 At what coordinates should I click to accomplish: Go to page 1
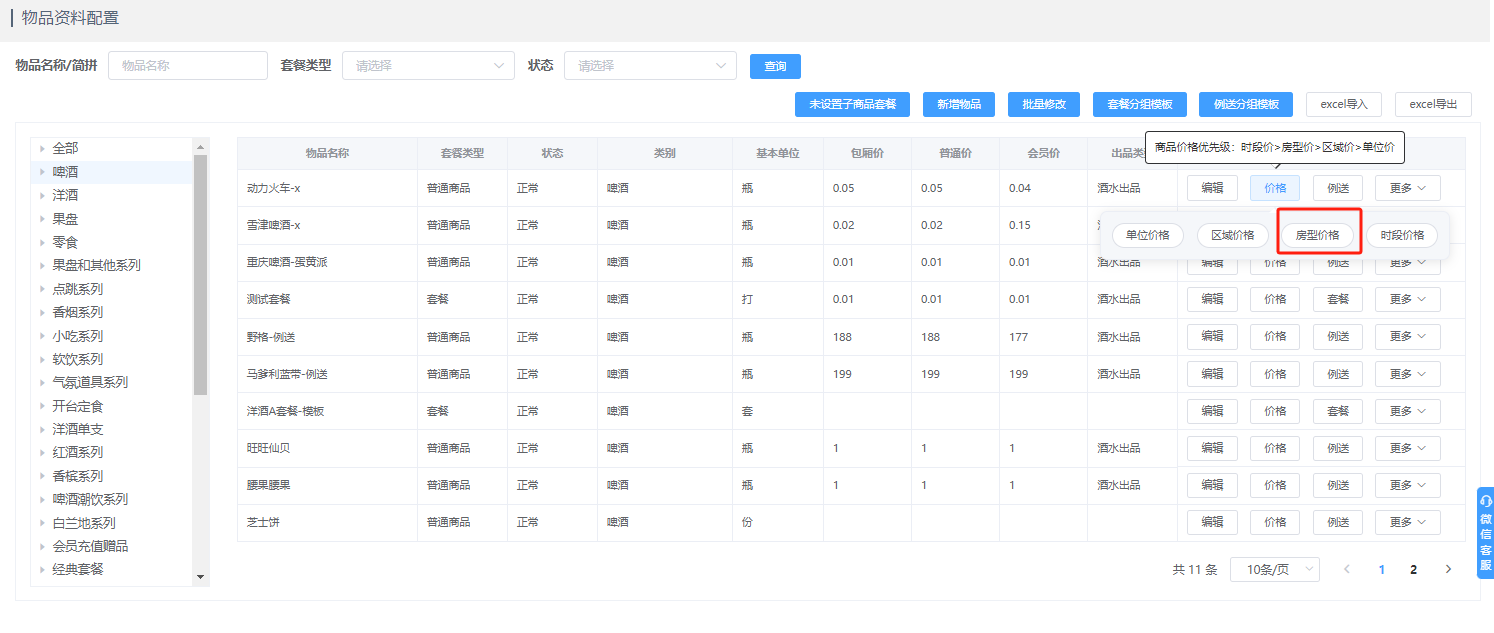tap(1381, 569)
